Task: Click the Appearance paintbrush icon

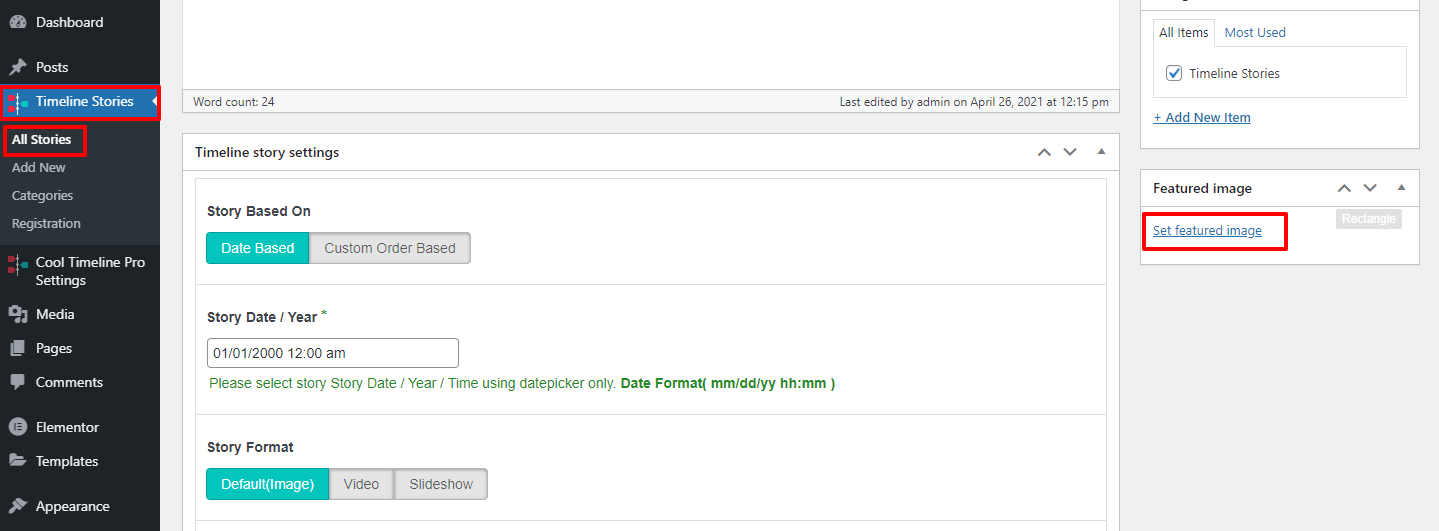Action: [18, 506]
